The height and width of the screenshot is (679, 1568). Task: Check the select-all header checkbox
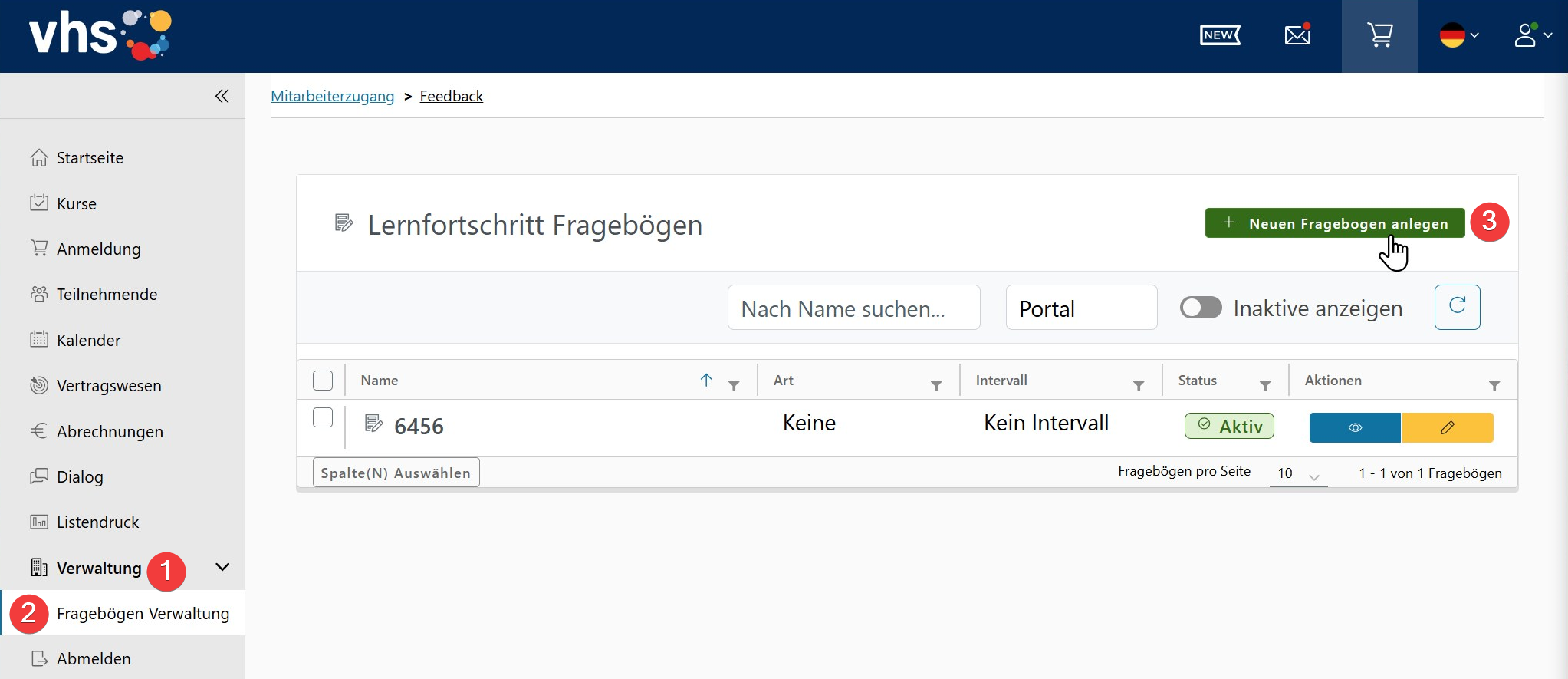pyautogui.click(x=323, y=381)
